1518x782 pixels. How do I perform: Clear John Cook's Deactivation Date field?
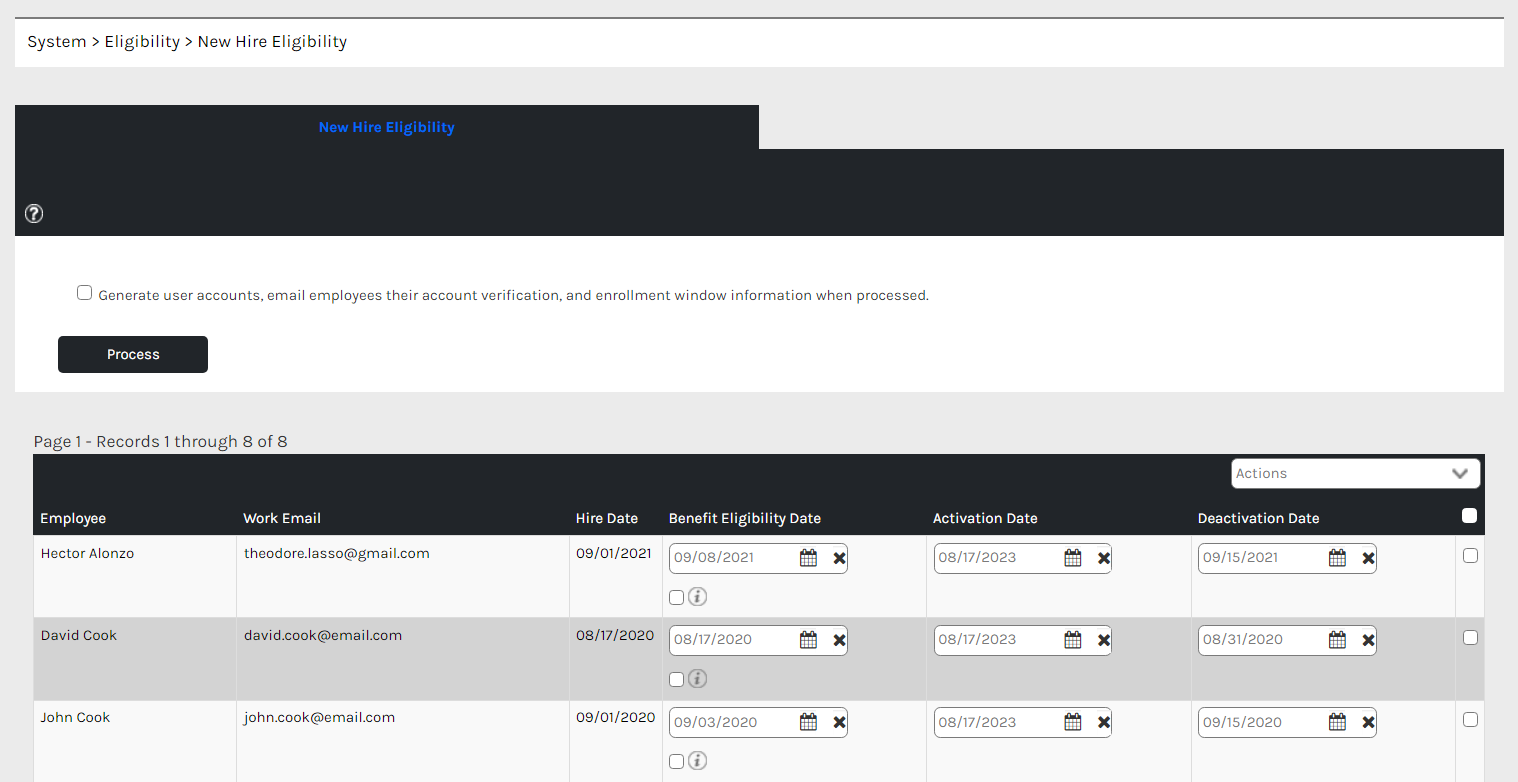tap(1368, 722)
